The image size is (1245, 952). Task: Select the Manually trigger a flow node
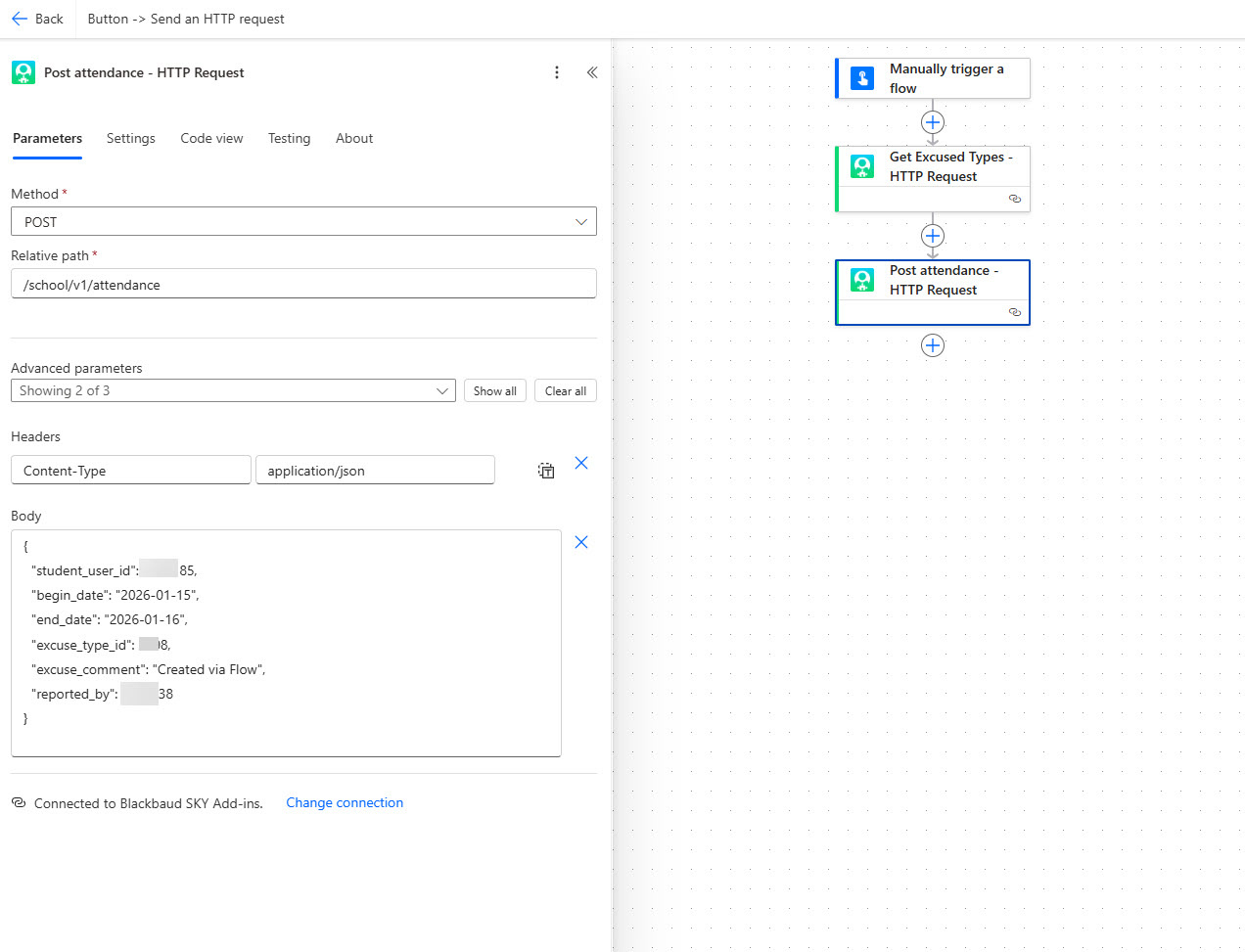(933, 78)
